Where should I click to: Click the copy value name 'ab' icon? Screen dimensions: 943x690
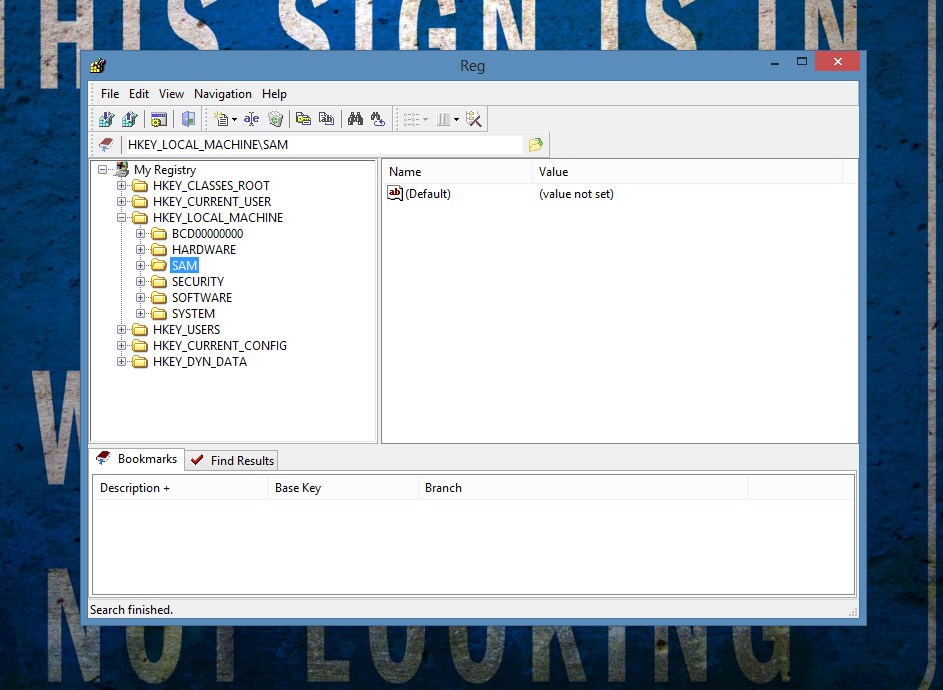(326, 119)
